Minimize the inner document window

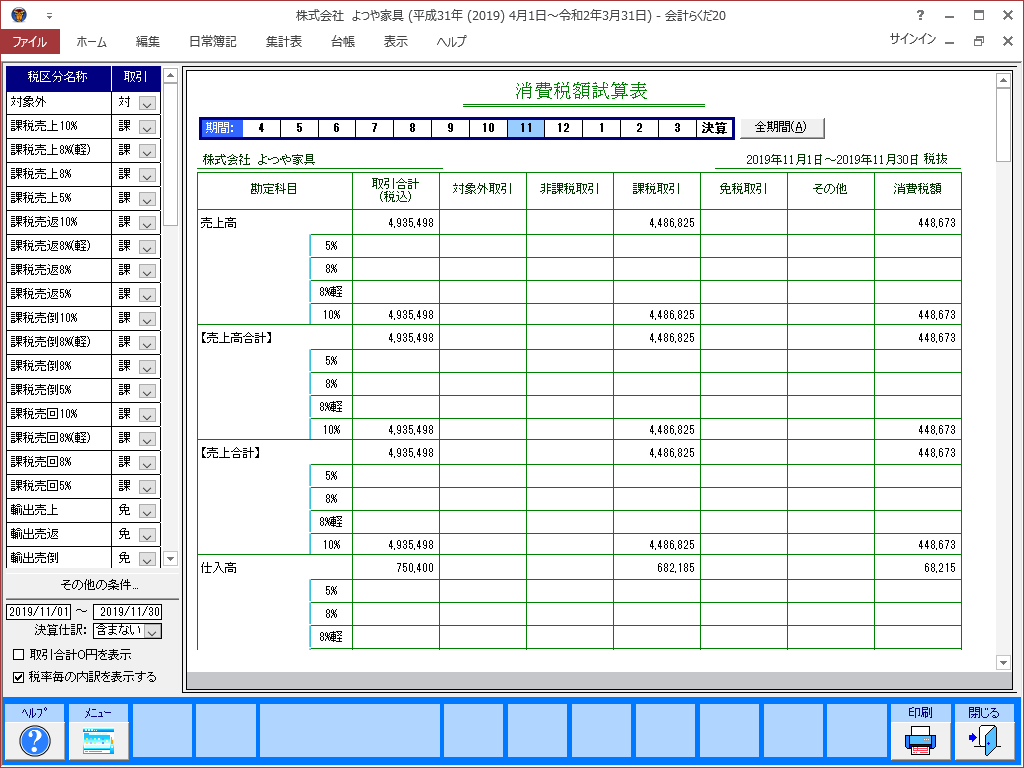point(950,42)
